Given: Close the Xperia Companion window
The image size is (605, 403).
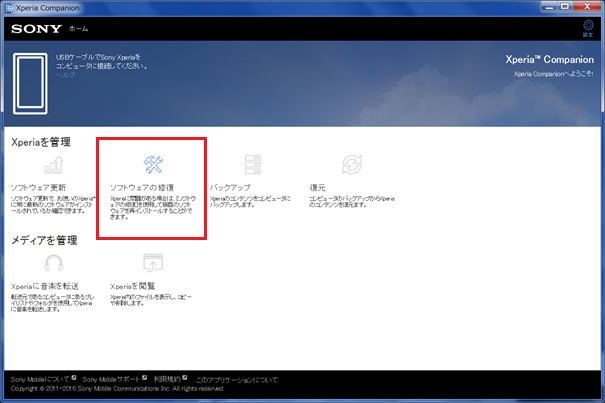Looking at the screenshot, I should point(587,7).
